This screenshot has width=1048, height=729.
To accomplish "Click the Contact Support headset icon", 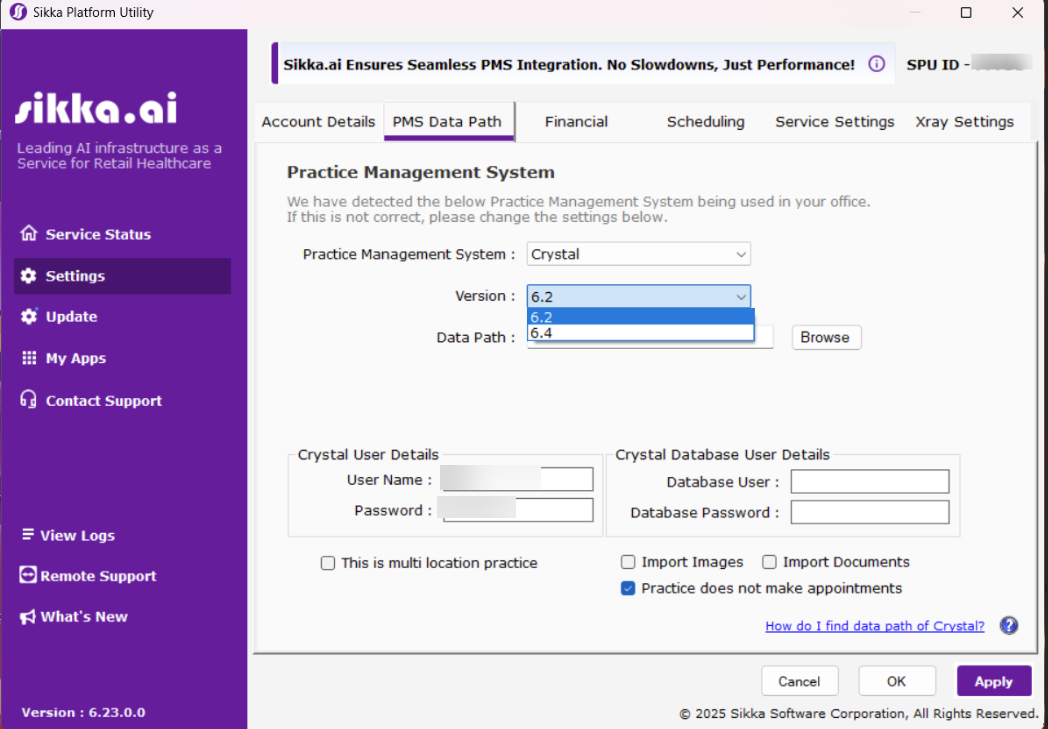I will (x=29, y=400).
